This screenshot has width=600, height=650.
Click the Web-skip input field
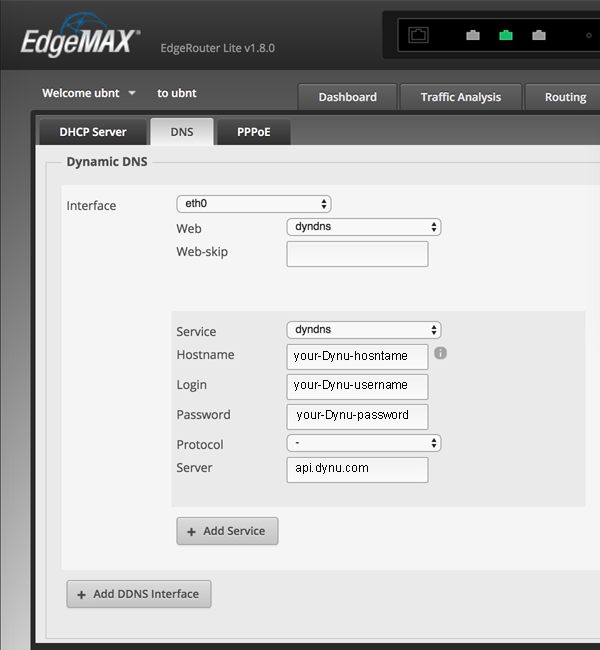click(x=357, y=254)
